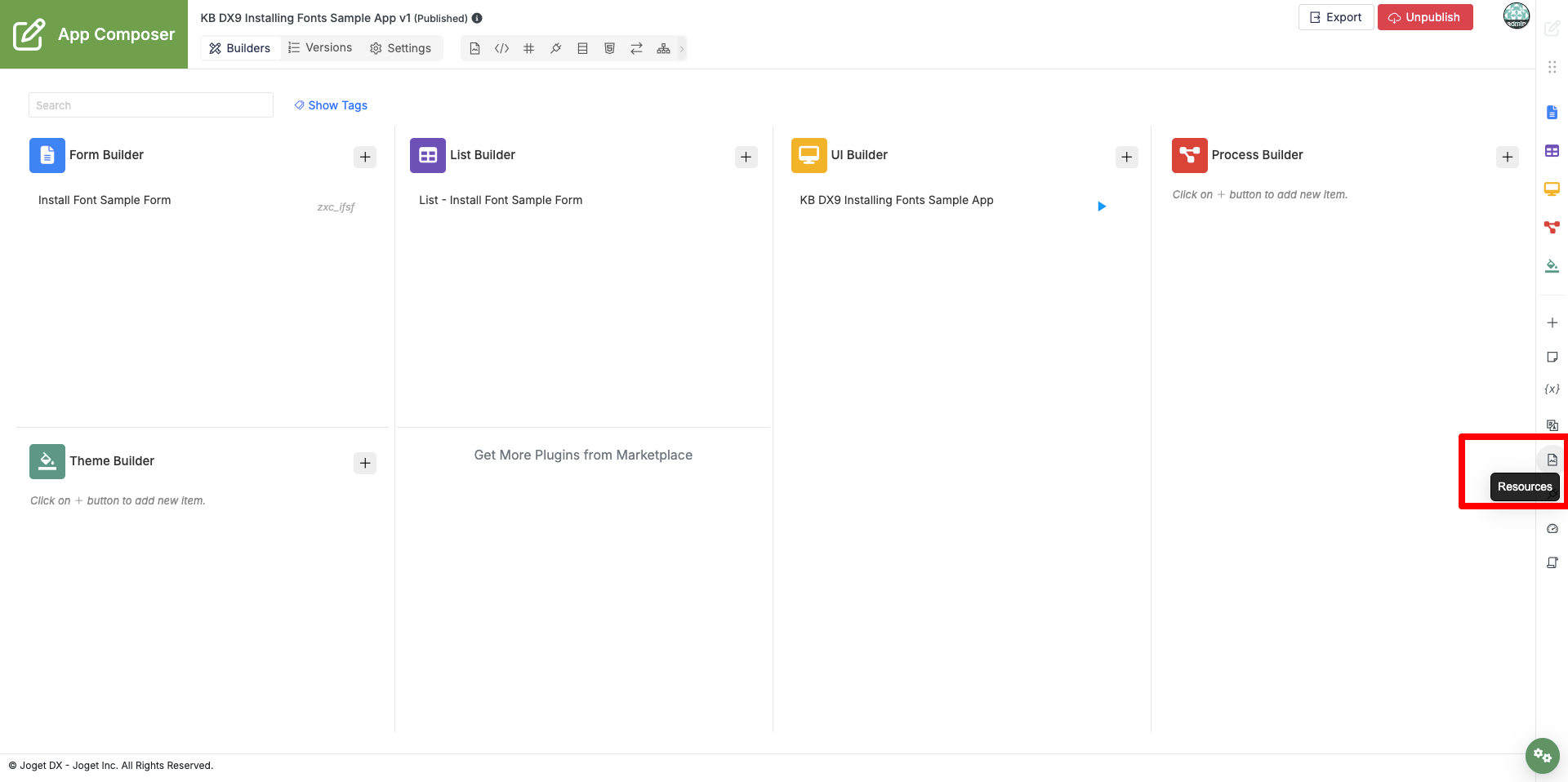Open the code brackets icon in the toolbar
This screenshot has width=1568, height=782.
click(501, 48)
